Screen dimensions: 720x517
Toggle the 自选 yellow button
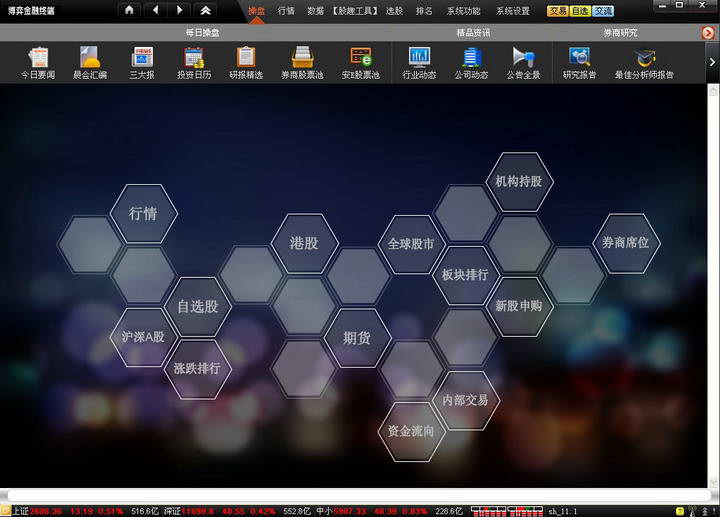pos(581,11)
